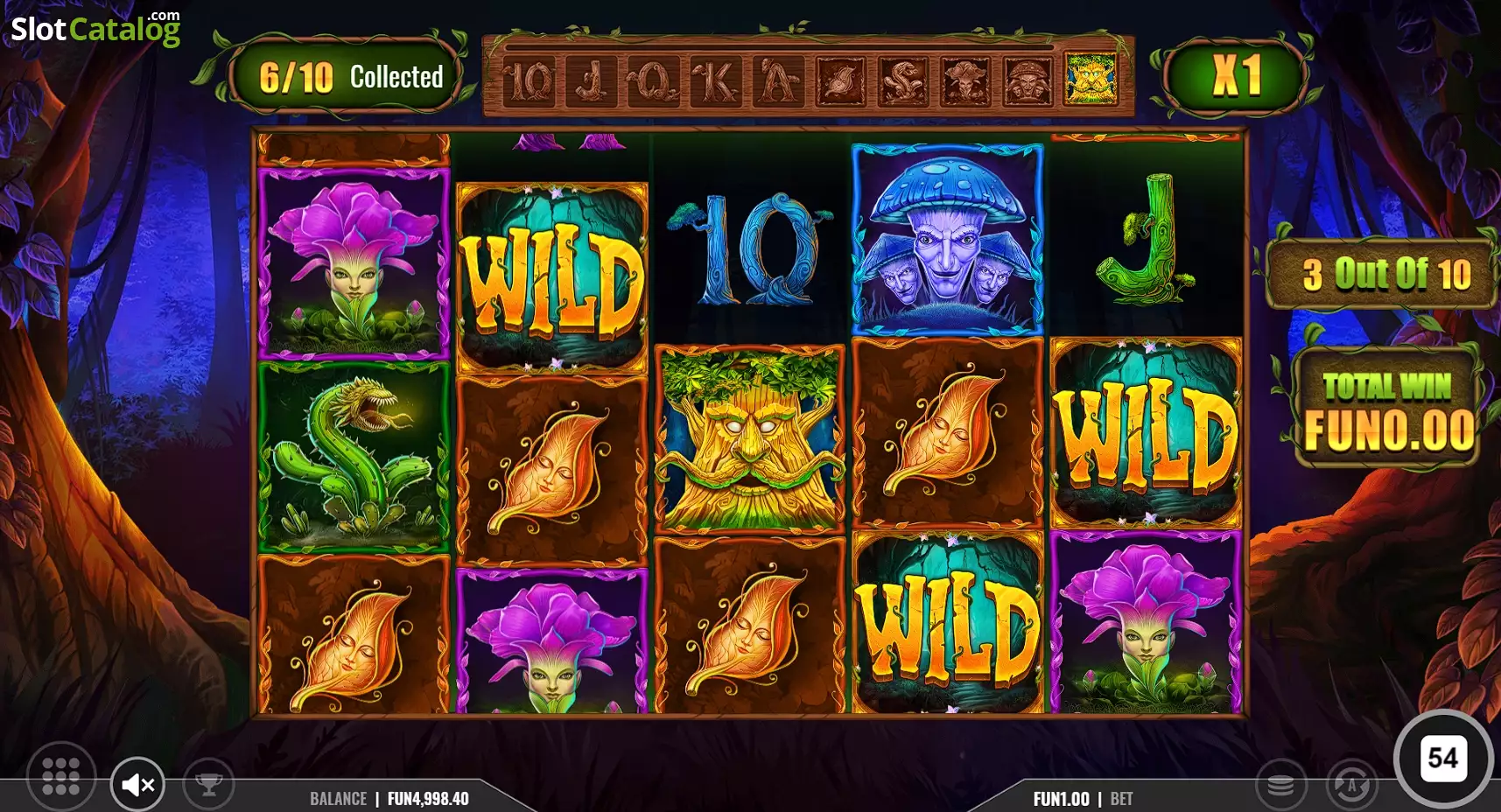This screenshot has height=812, width=1501.
Task: Select the A symbol in collection bar
Action: coord(778,81)
